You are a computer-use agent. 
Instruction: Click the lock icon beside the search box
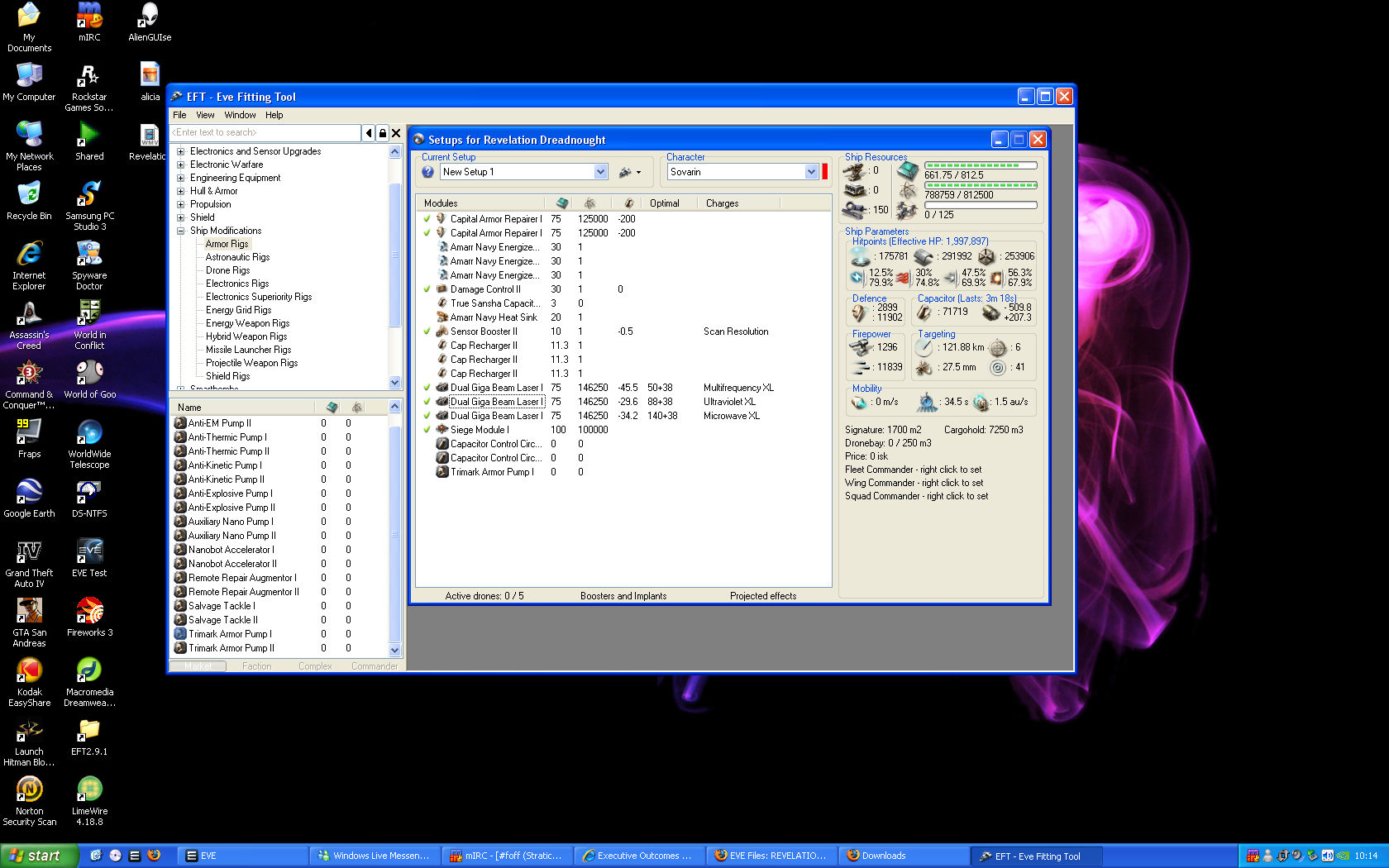point(382,133)
